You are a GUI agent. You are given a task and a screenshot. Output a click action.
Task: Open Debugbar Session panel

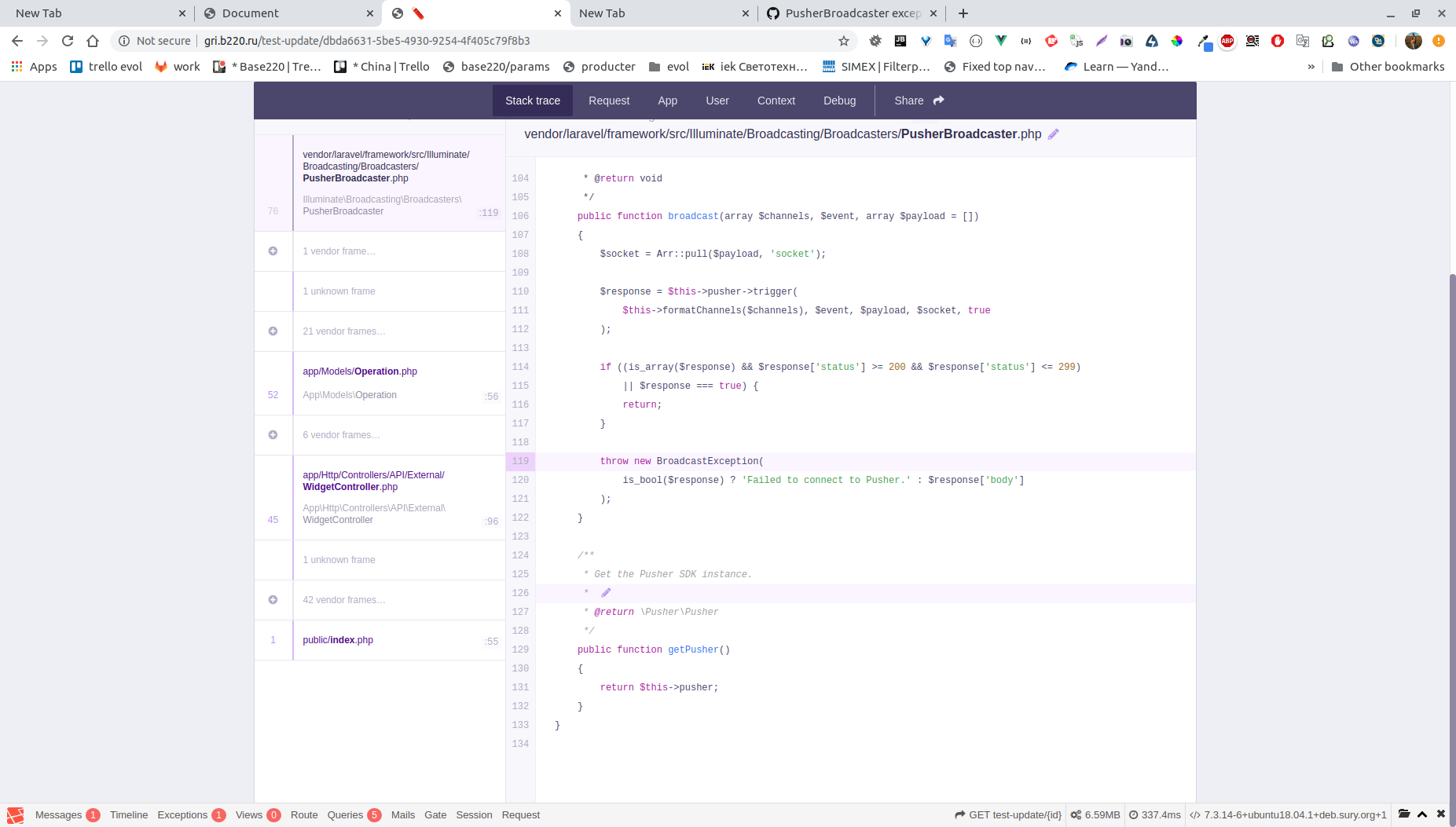tap(474, 815)
